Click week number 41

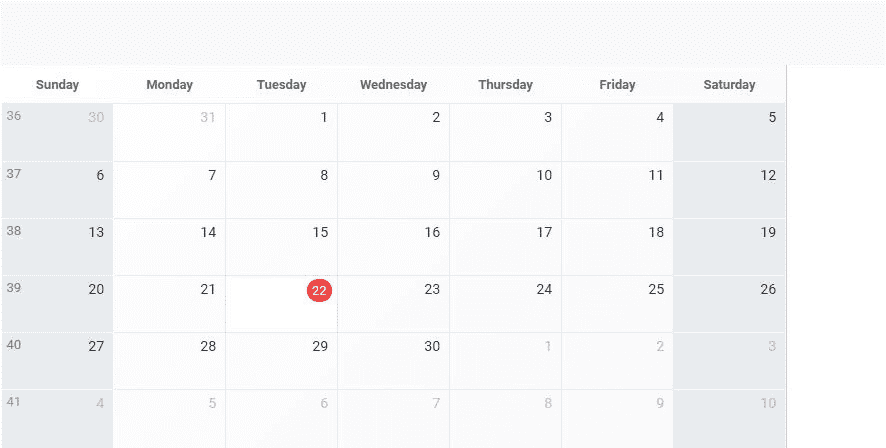[13, 402]
